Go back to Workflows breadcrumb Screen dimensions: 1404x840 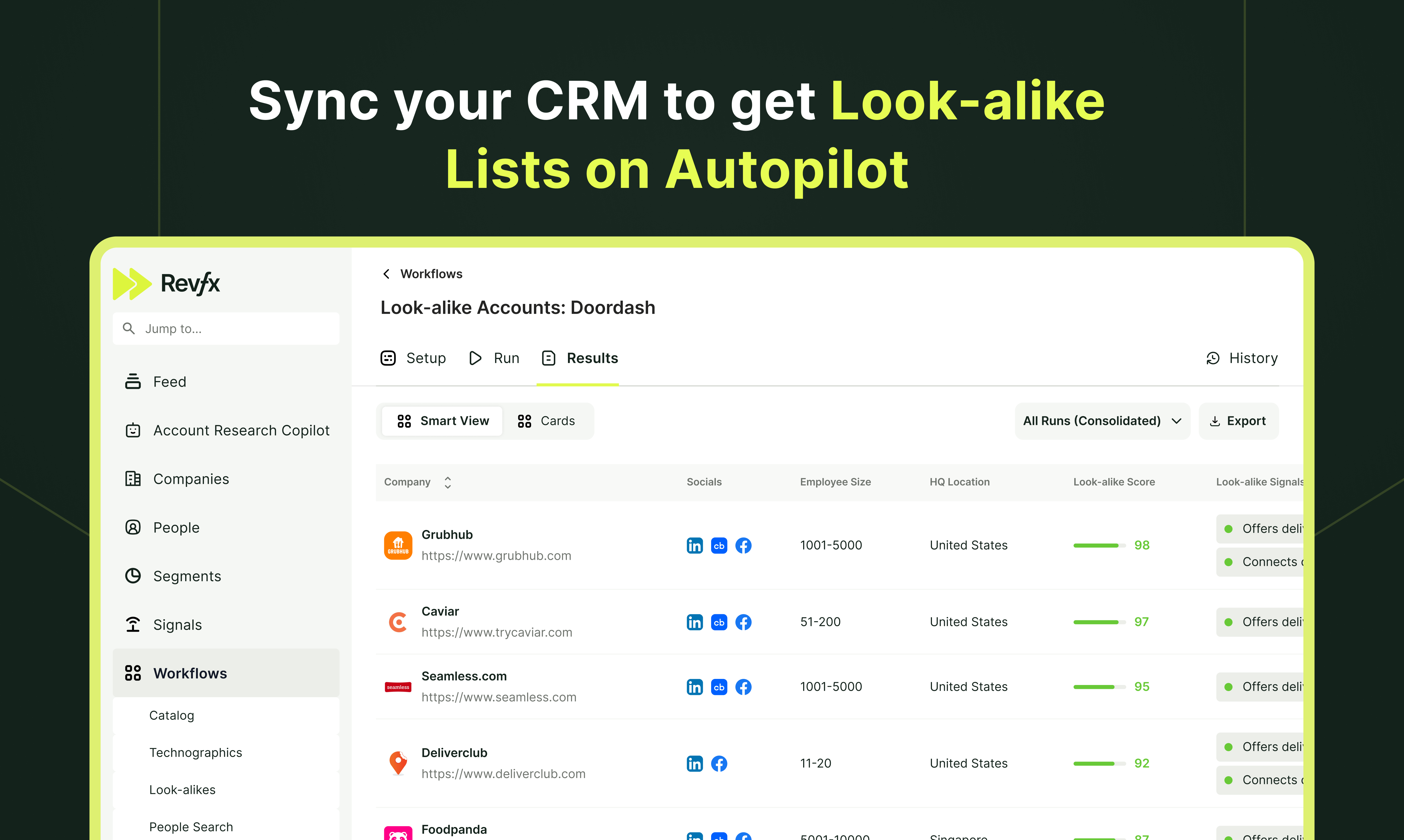pos(431,274)
